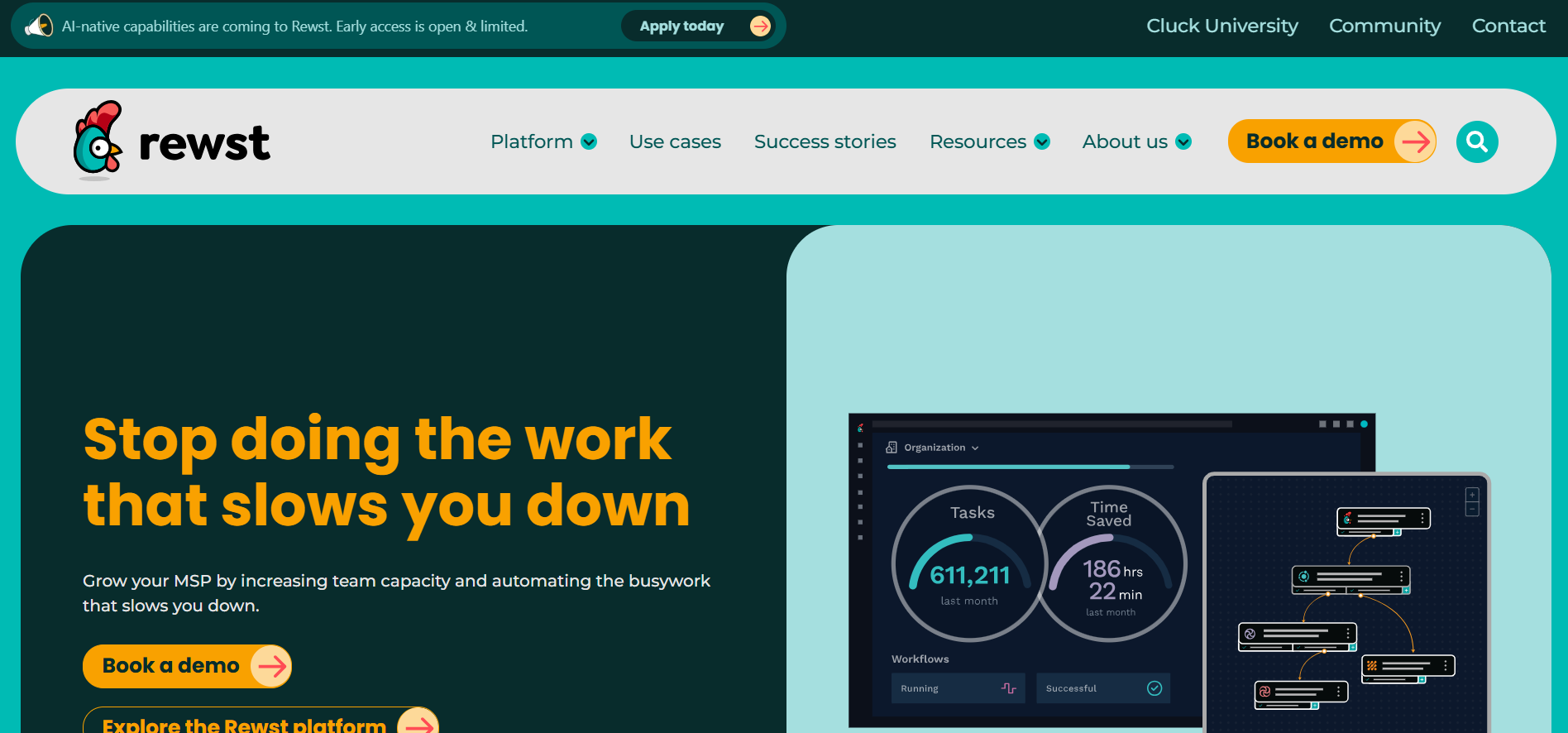Open the Use cases menu item
Viewport: 1568px width, 733px height.
(675, 141)
